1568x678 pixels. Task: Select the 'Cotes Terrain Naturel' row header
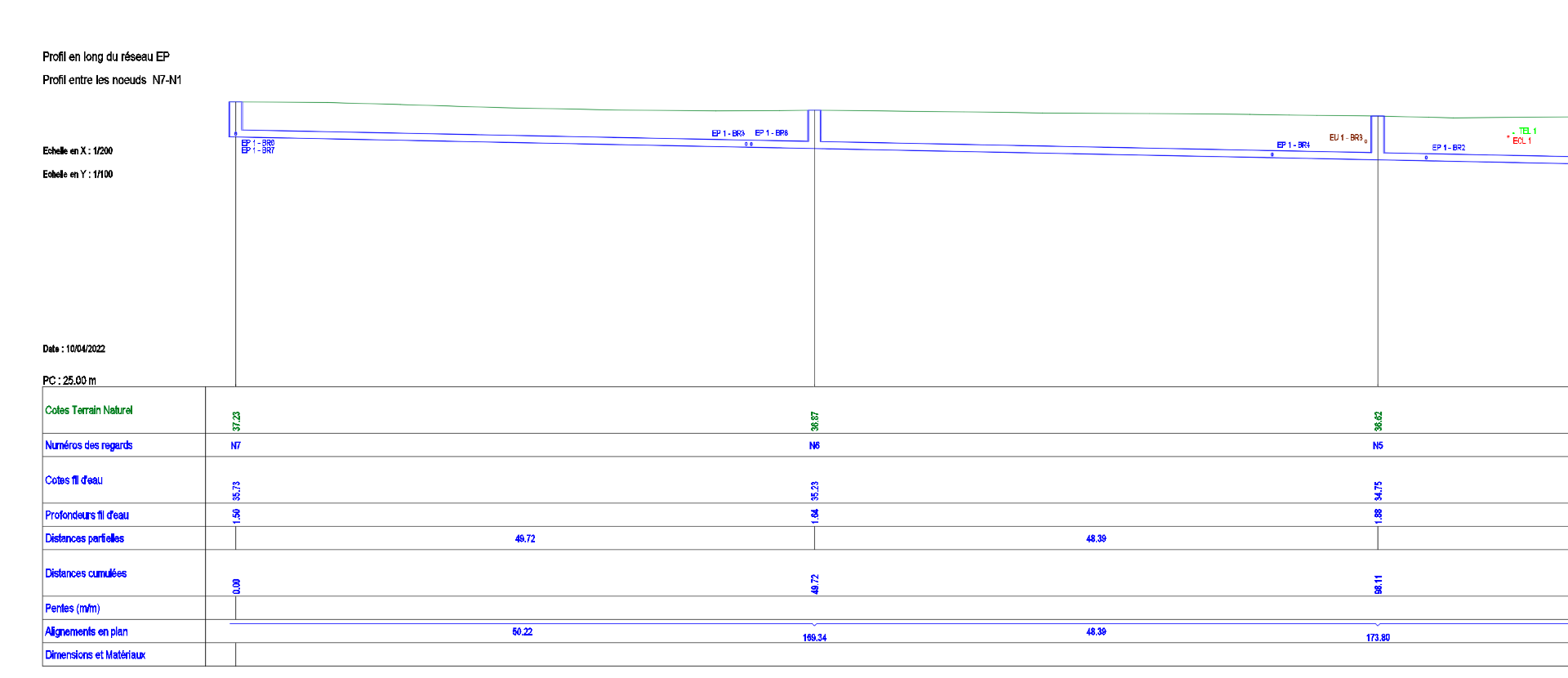(88, 410)
